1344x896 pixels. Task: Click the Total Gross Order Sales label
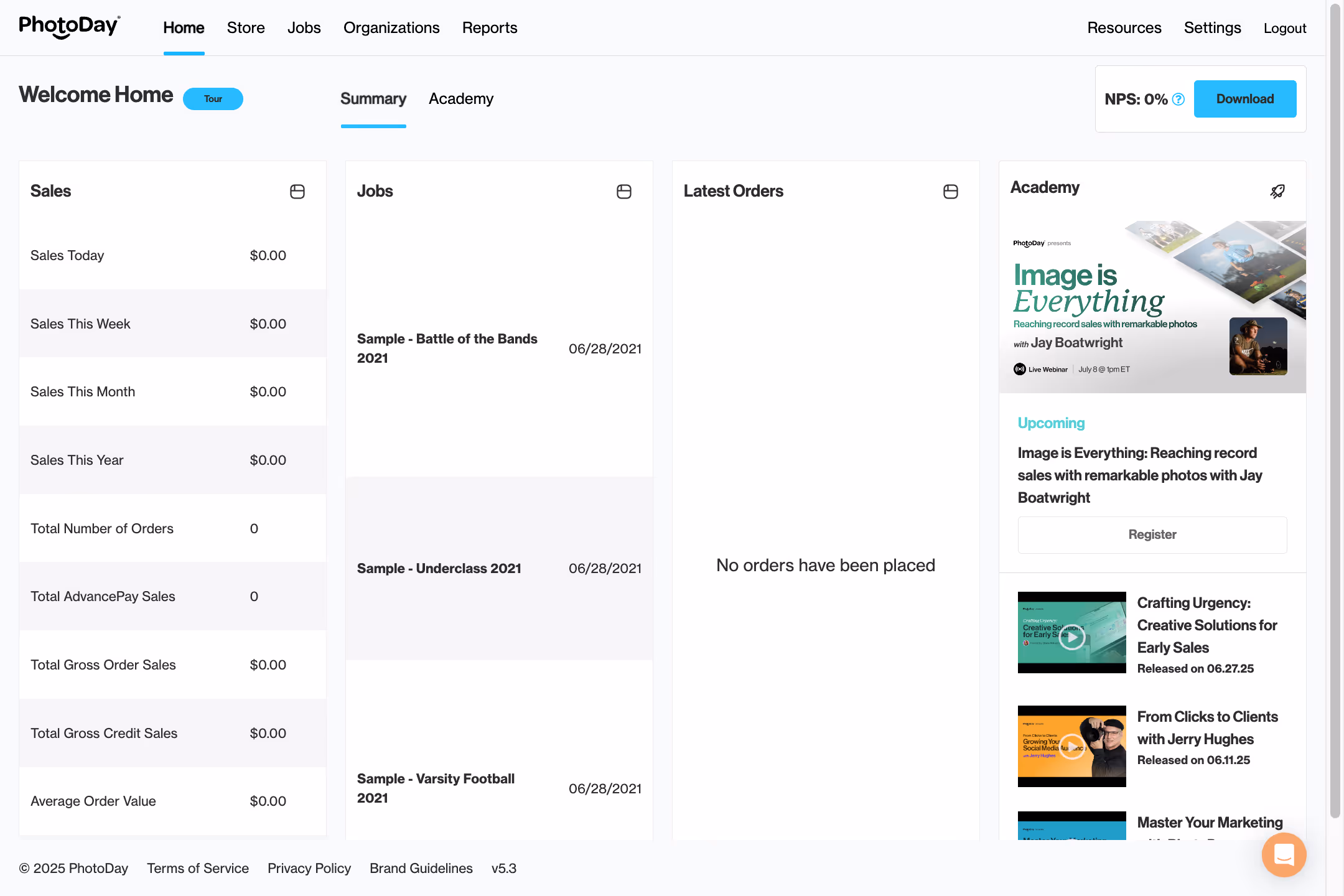103,665
